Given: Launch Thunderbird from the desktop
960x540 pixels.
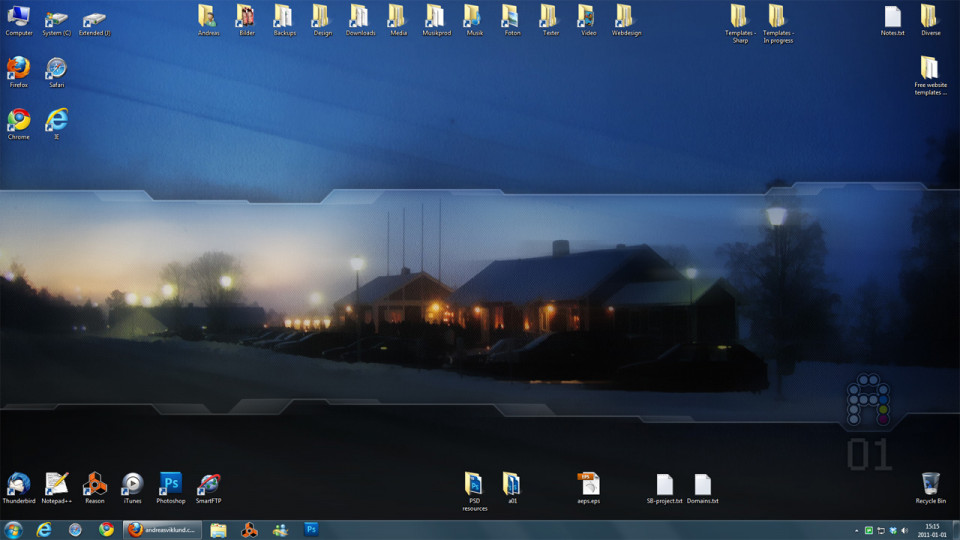Looking at the screenshot, I should pyautogui.click(x=18, y=488).
